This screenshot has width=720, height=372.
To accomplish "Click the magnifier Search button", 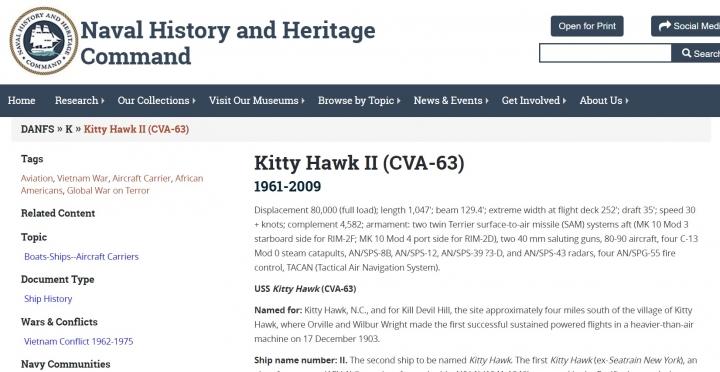I will pos(696,53).
